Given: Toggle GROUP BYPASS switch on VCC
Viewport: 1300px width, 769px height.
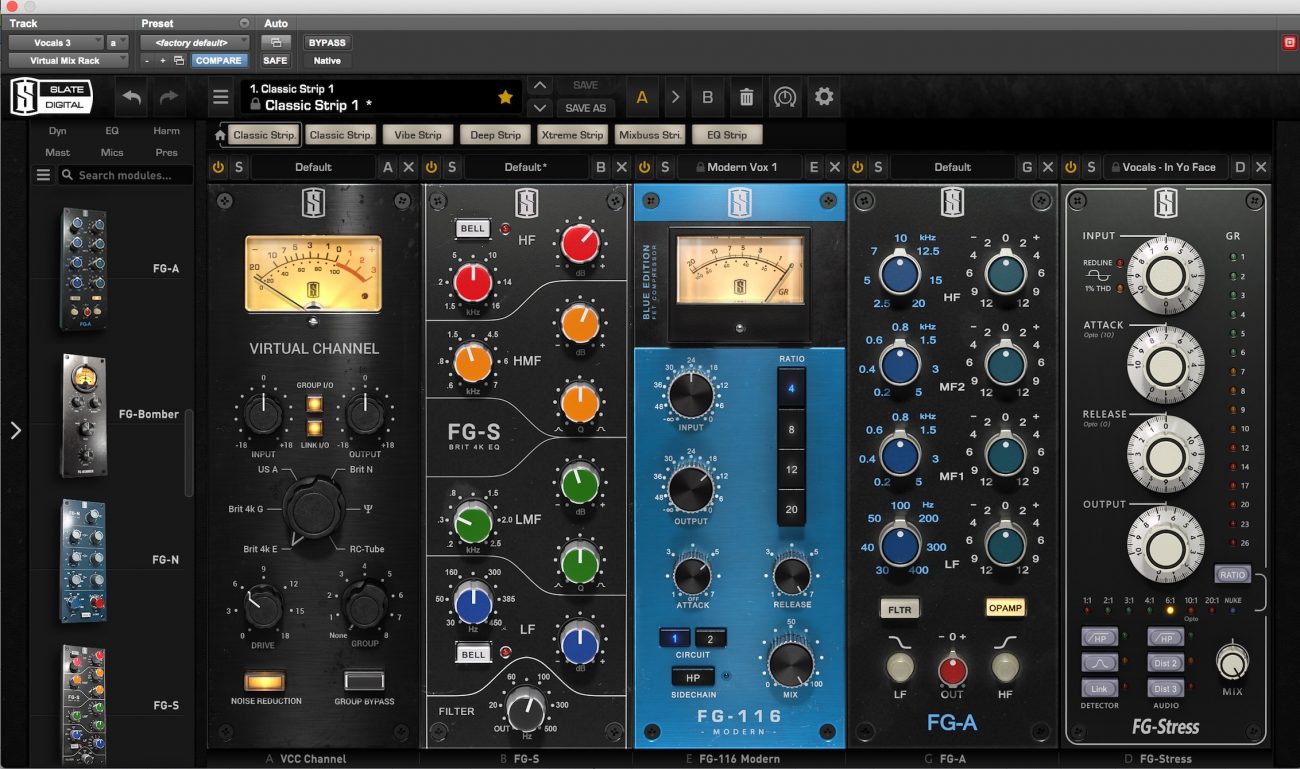Looking at the screenshot, I should [364, 681].
